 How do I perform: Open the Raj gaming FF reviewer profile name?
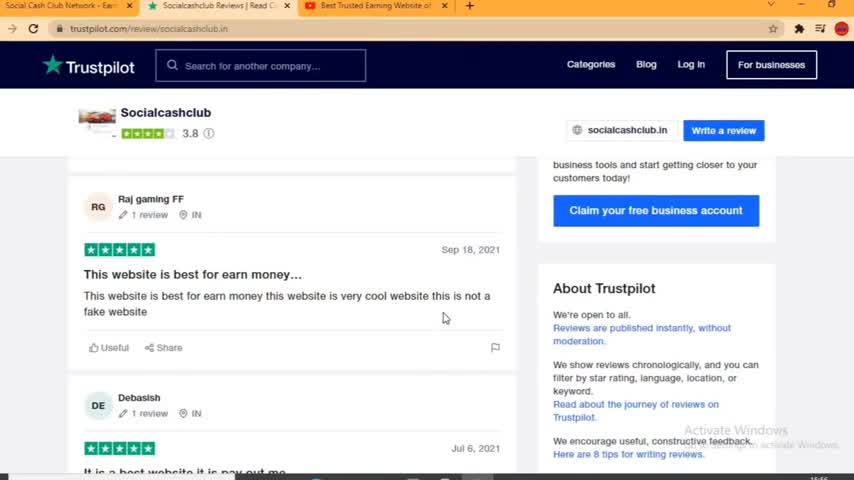coord(151,199)
